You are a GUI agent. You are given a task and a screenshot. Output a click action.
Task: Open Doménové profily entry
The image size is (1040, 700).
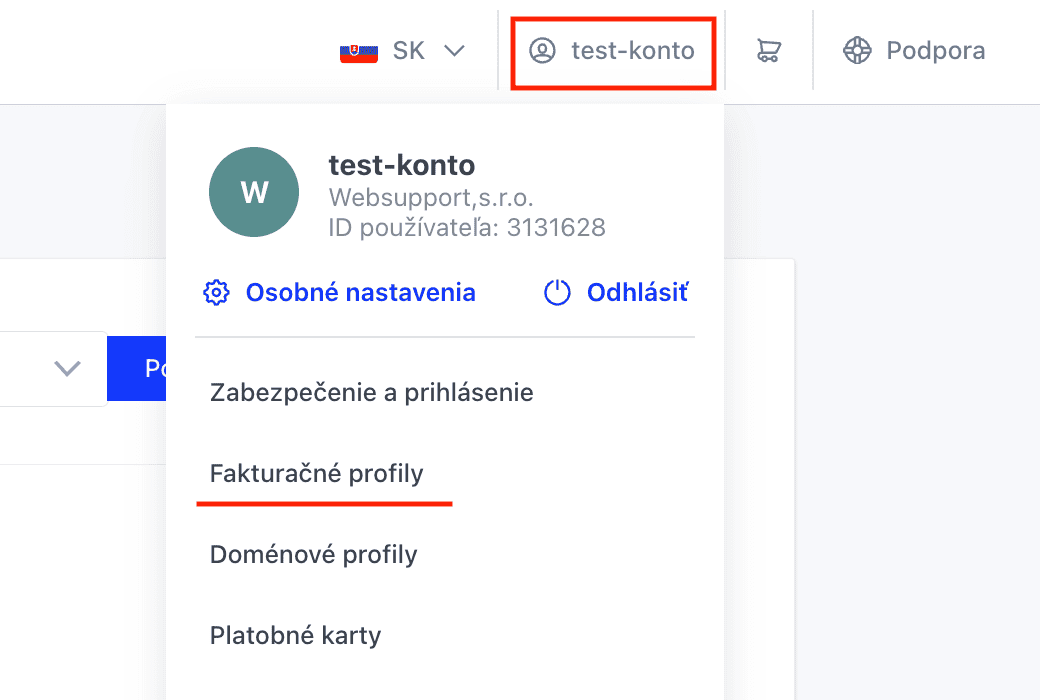point(314,554)
